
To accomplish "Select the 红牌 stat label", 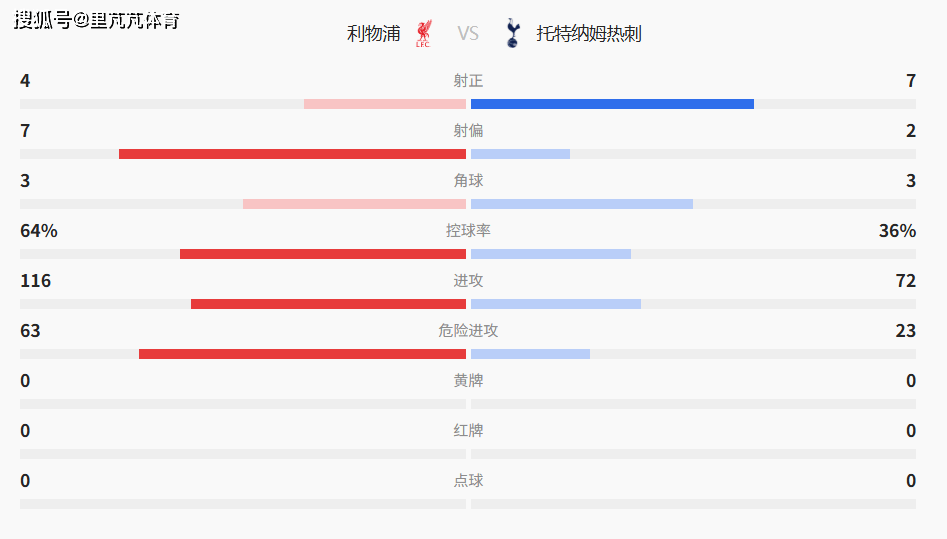I will point(468,431).
